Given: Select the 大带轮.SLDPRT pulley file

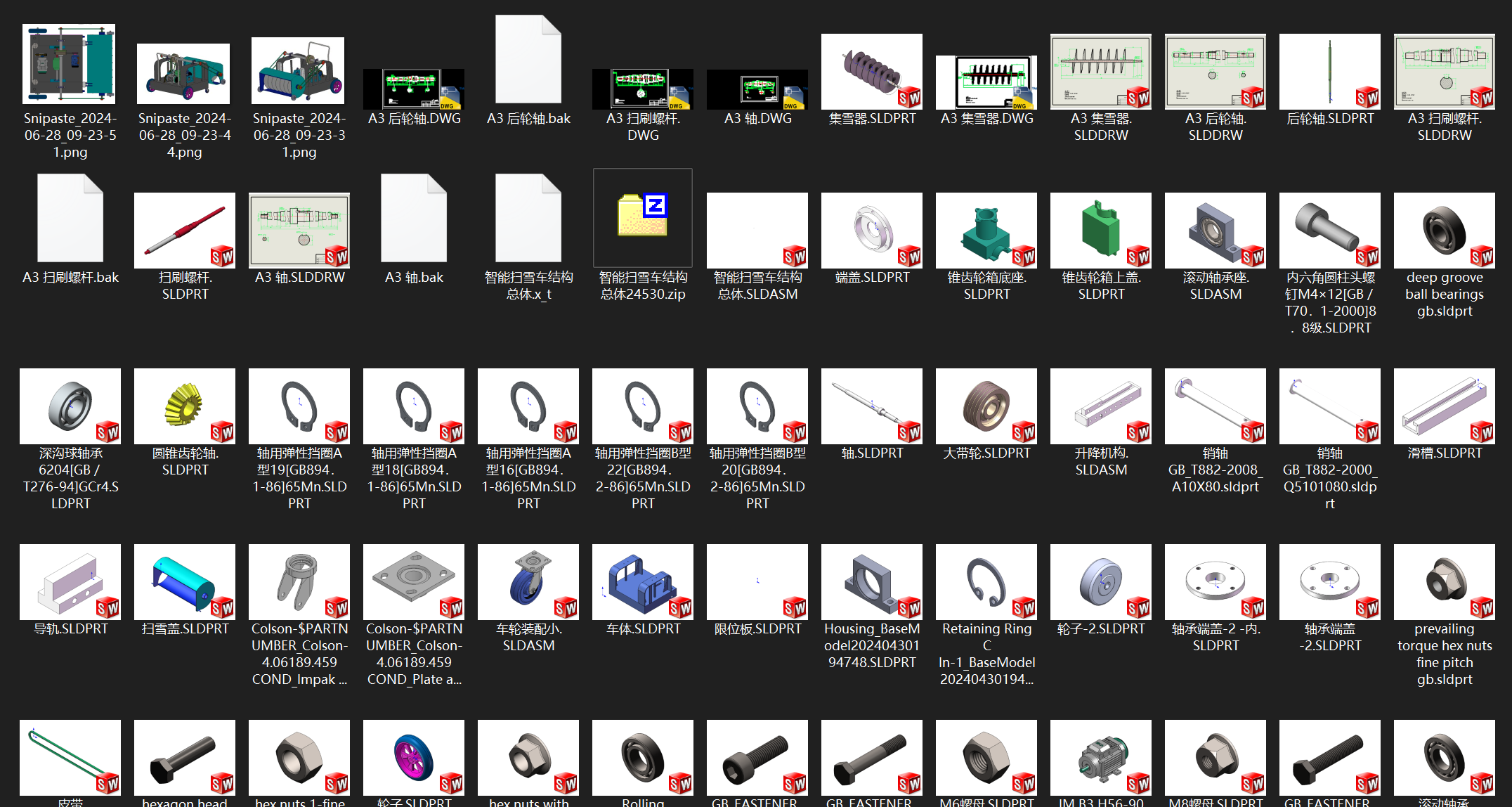Looking at the screenshot, I should pos(986,406).
